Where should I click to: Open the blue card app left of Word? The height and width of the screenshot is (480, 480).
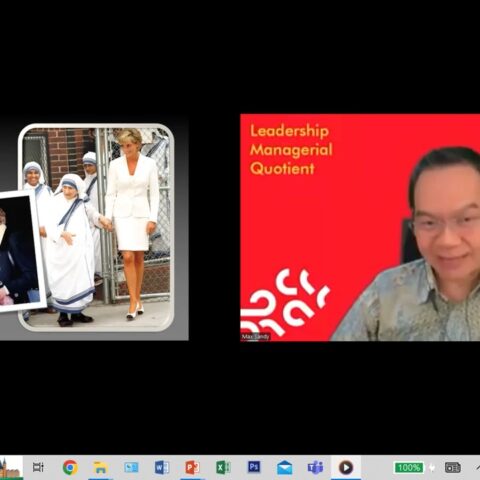tap(131, 467)
